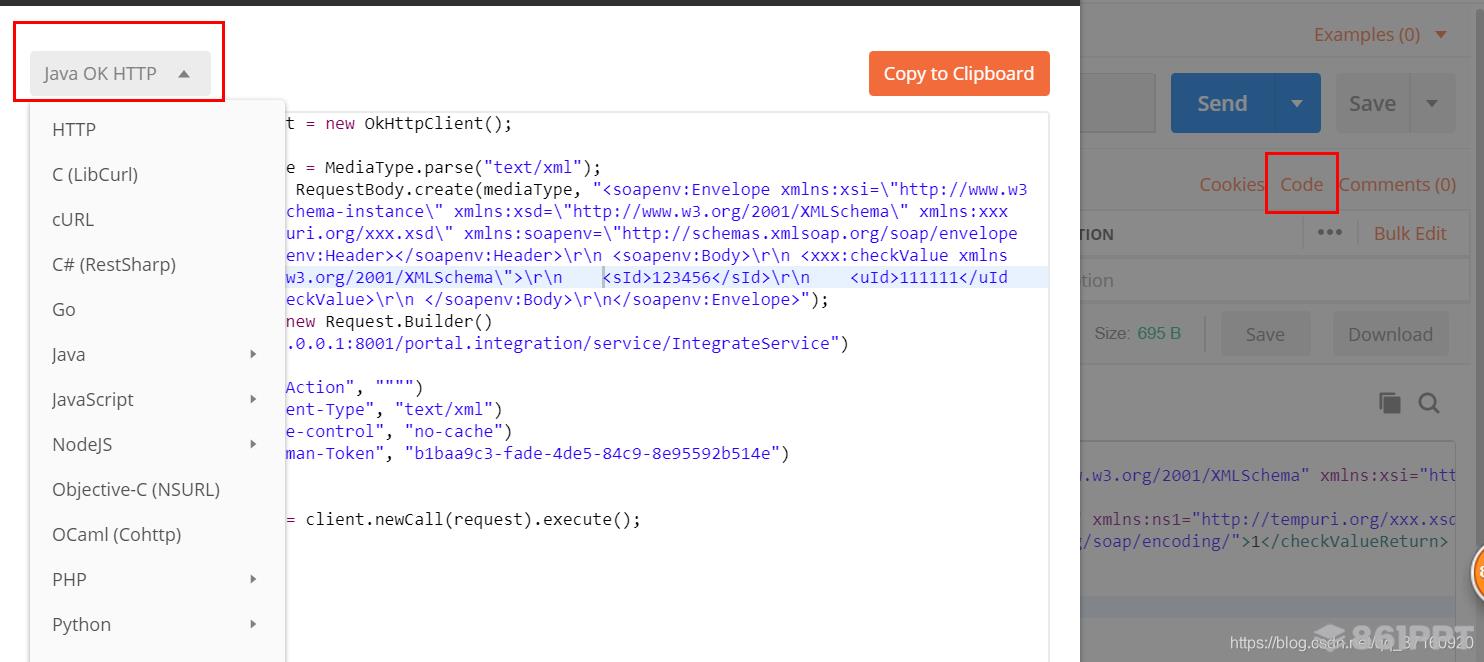The width and height of the screenshot is (1484, 662).
Task: Click the client.newCall(request).execute() line
Action: click(463, 519)
